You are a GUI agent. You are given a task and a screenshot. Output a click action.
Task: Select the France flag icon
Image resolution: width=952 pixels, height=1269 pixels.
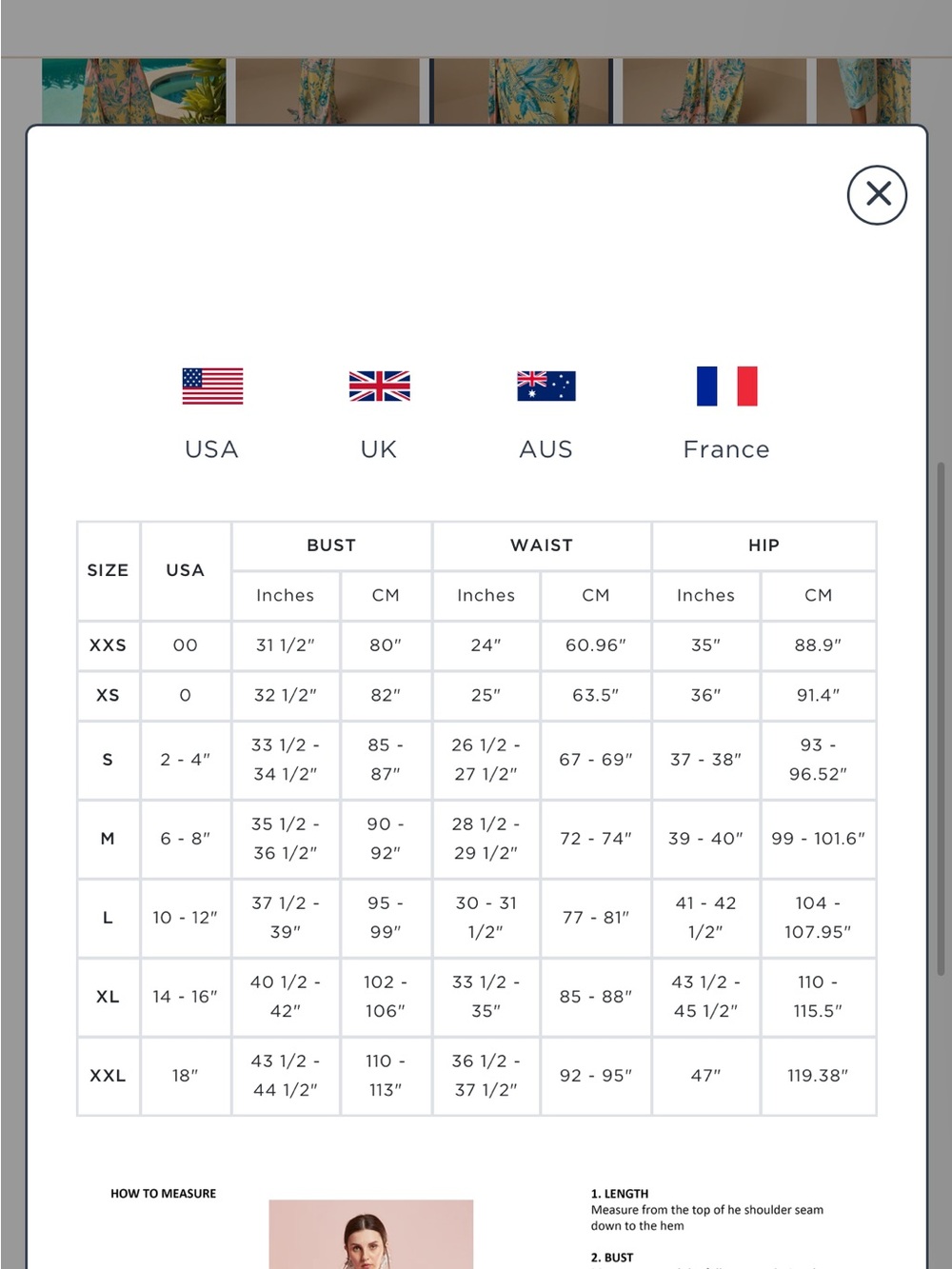726,387
